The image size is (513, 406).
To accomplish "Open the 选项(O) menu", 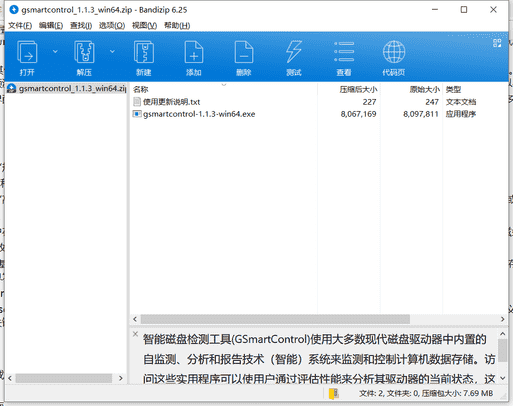I will click(x=112, y=25).
